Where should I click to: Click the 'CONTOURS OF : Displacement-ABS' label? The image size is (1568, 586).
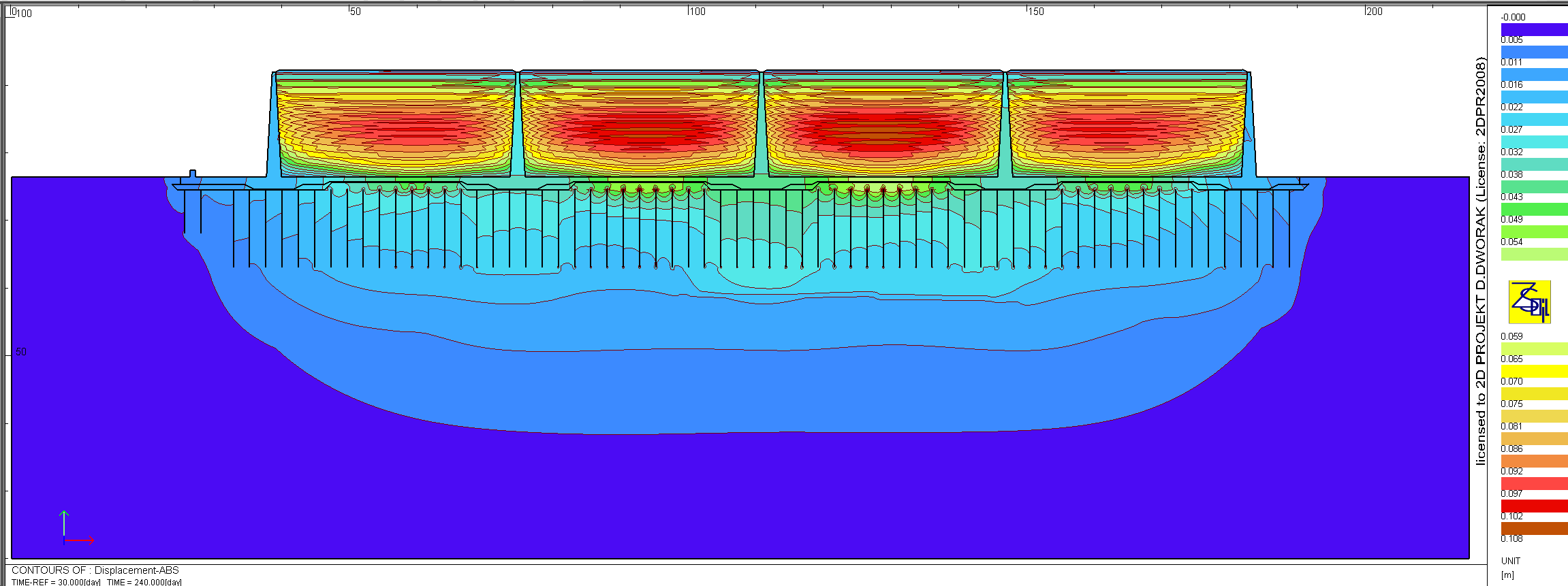95,570
